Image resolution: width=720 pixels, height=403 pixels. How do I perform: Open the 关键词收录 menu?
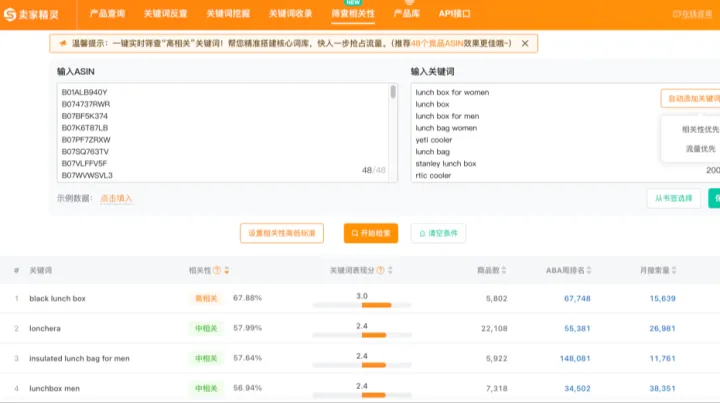click(290, 14)
